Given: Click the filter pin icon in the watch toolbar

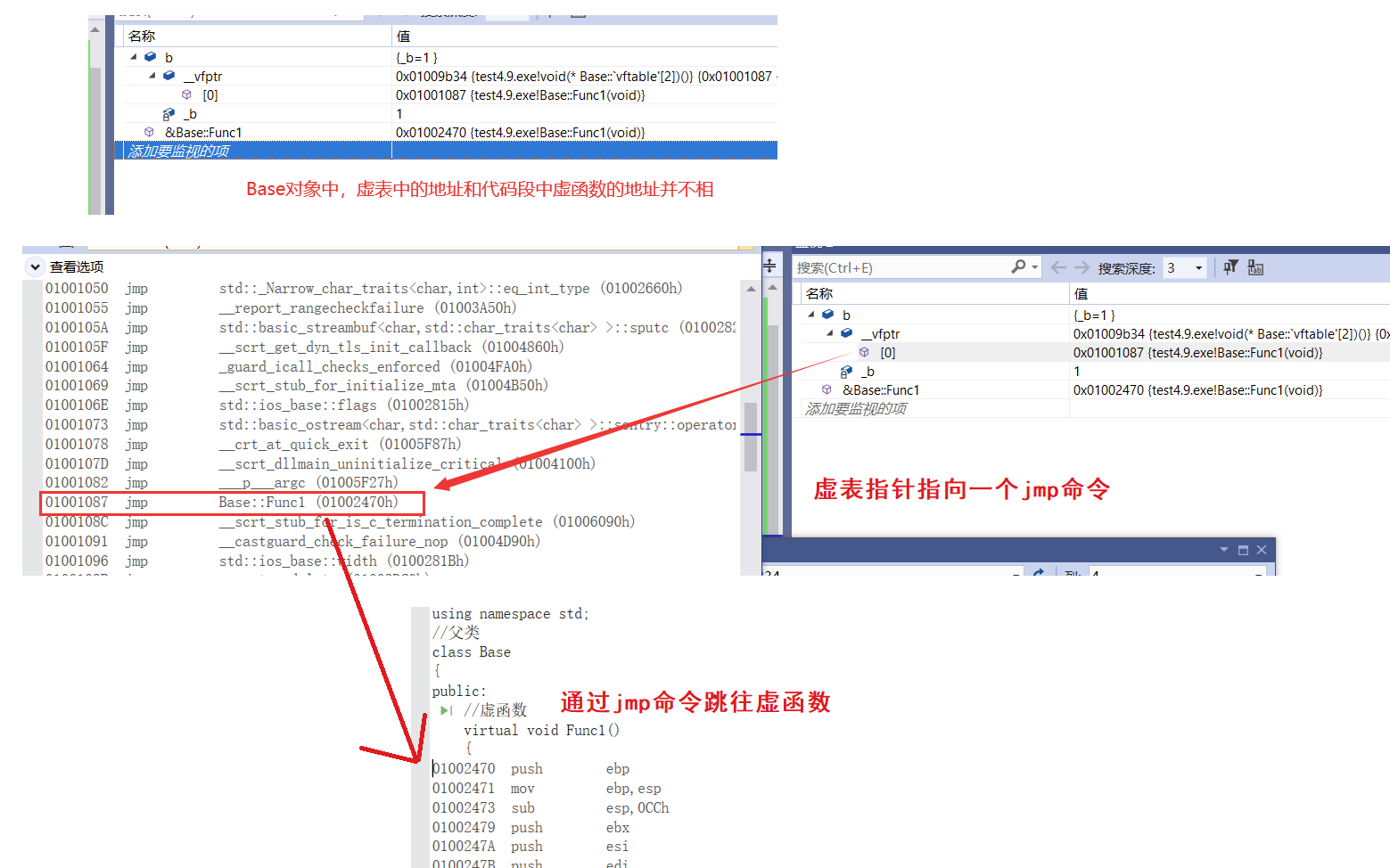Looking at the screenshot, I should (x=1230, y=267).
